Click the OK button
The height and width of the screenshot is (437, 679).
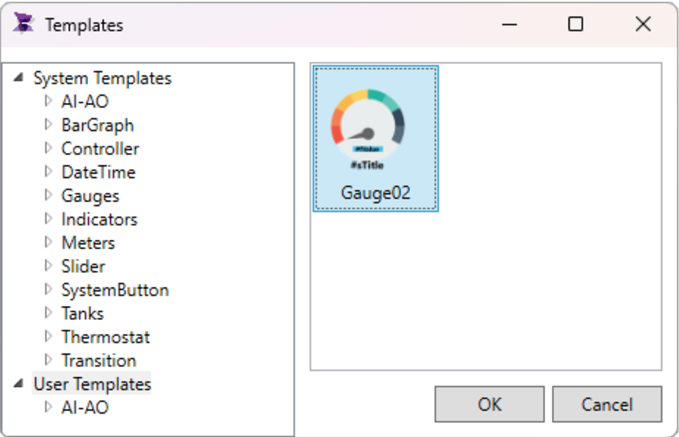click(x=489, y=405)
